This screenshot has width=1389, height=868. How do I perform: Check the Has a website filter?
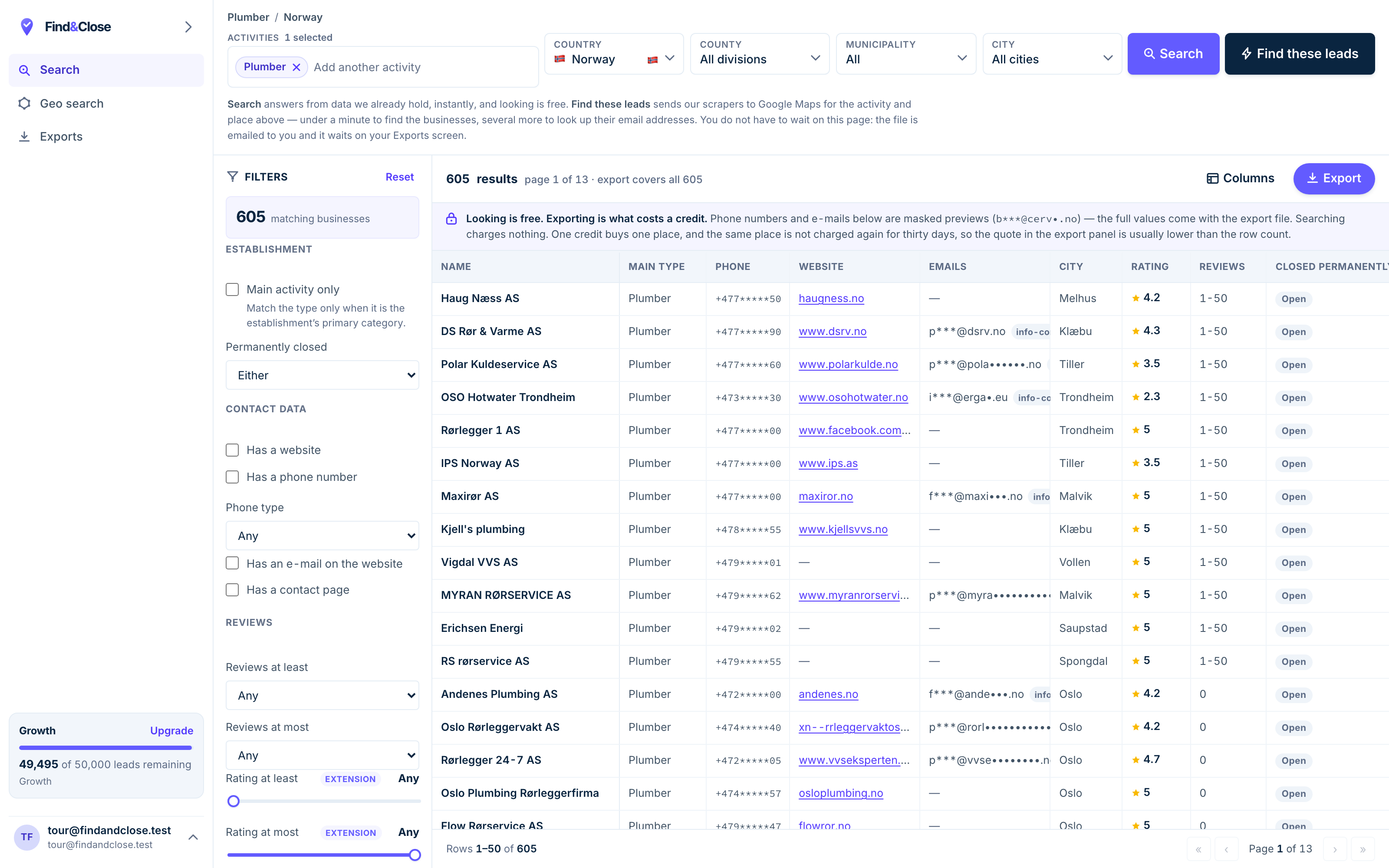pyautogui.click(x=232, y=450)
